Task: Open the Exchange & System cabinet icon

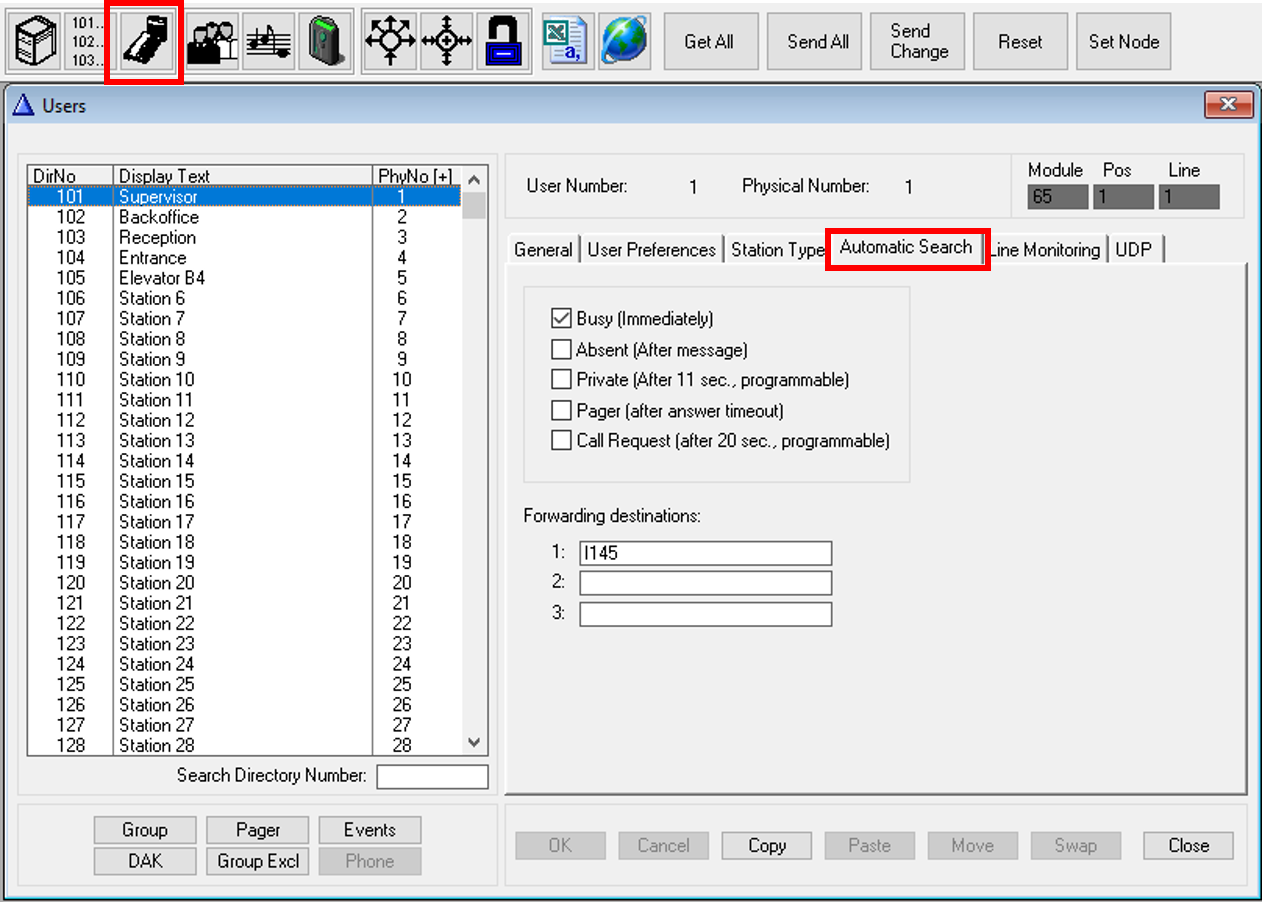Action: point(36,42)
